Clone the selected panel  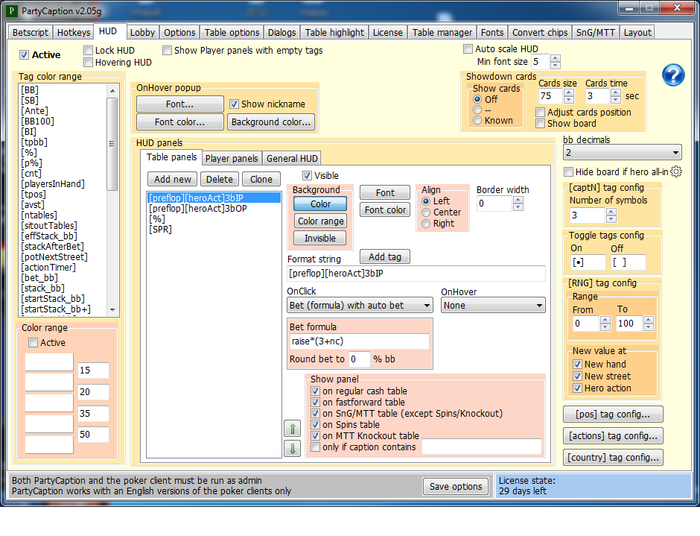261,179
